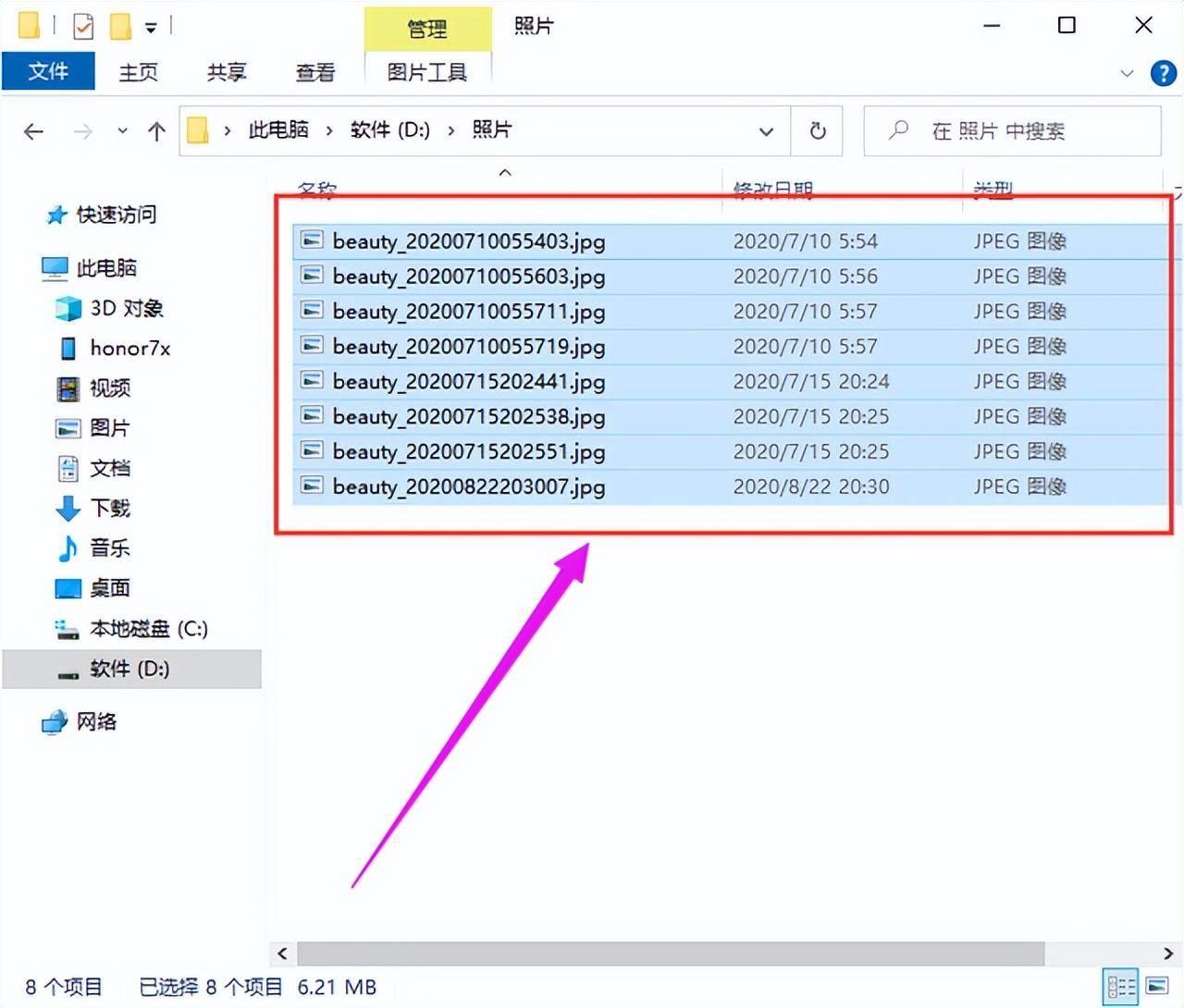Click the 下载 arrow icon in sidebar
1184x1008 pixels.
point(68,509)
